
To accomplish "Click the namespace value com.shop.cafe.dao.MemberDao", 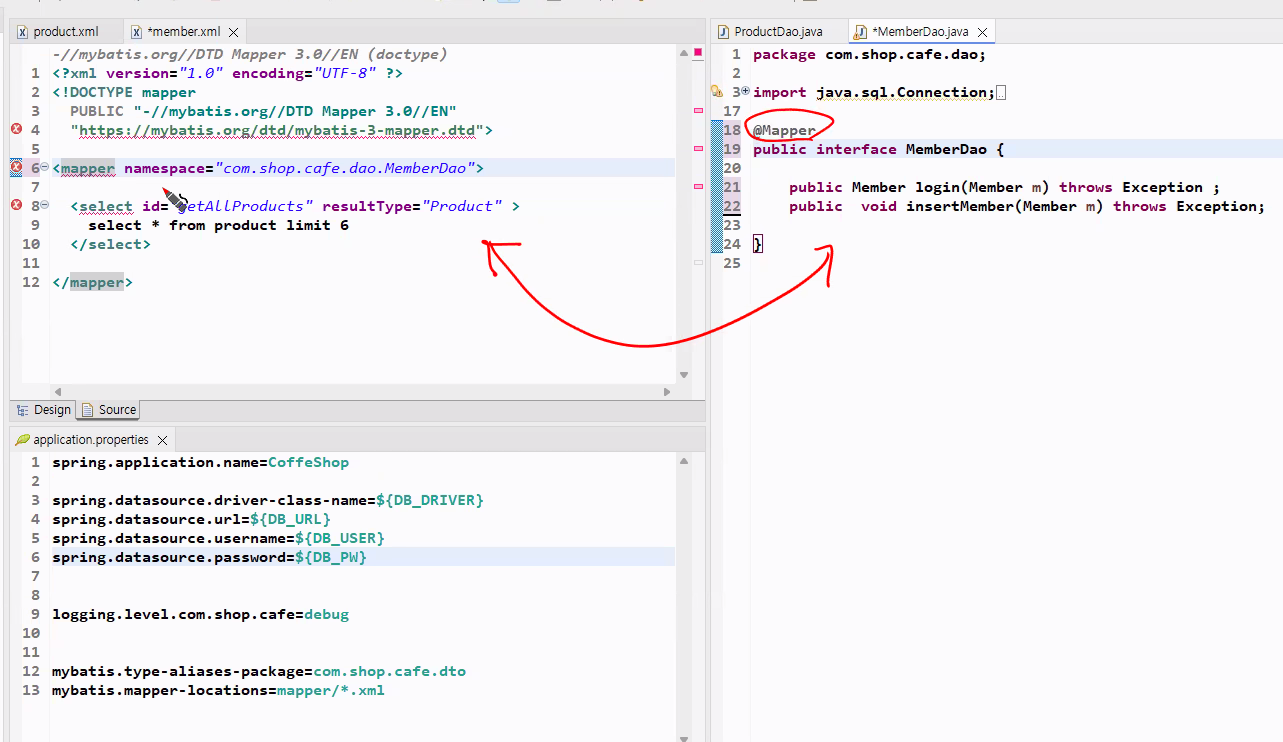I will pyautogui.click(x=345, y=168).
